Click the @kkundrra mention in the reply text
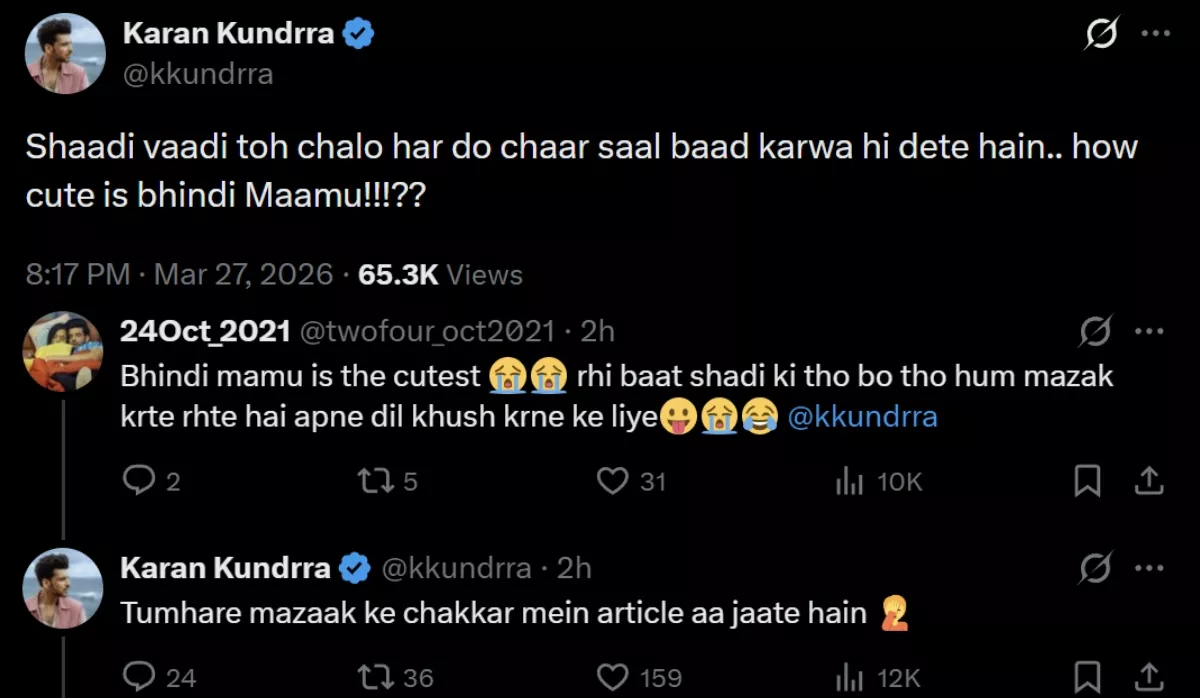The image size is (1200, 698). coord(863,418)
